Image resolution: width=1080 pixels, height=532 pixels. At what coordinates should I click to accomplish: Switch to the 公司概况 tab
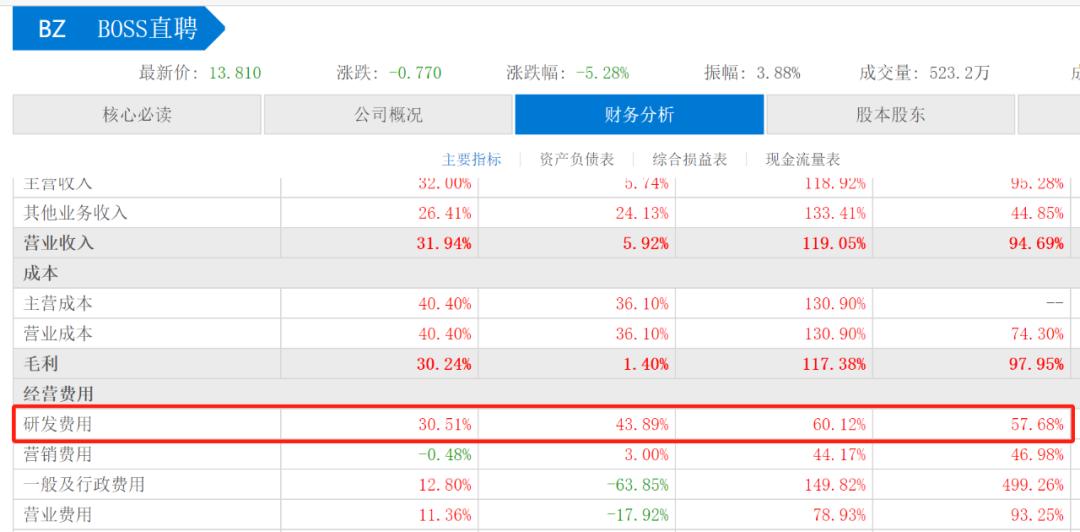[x=388, y=114]
